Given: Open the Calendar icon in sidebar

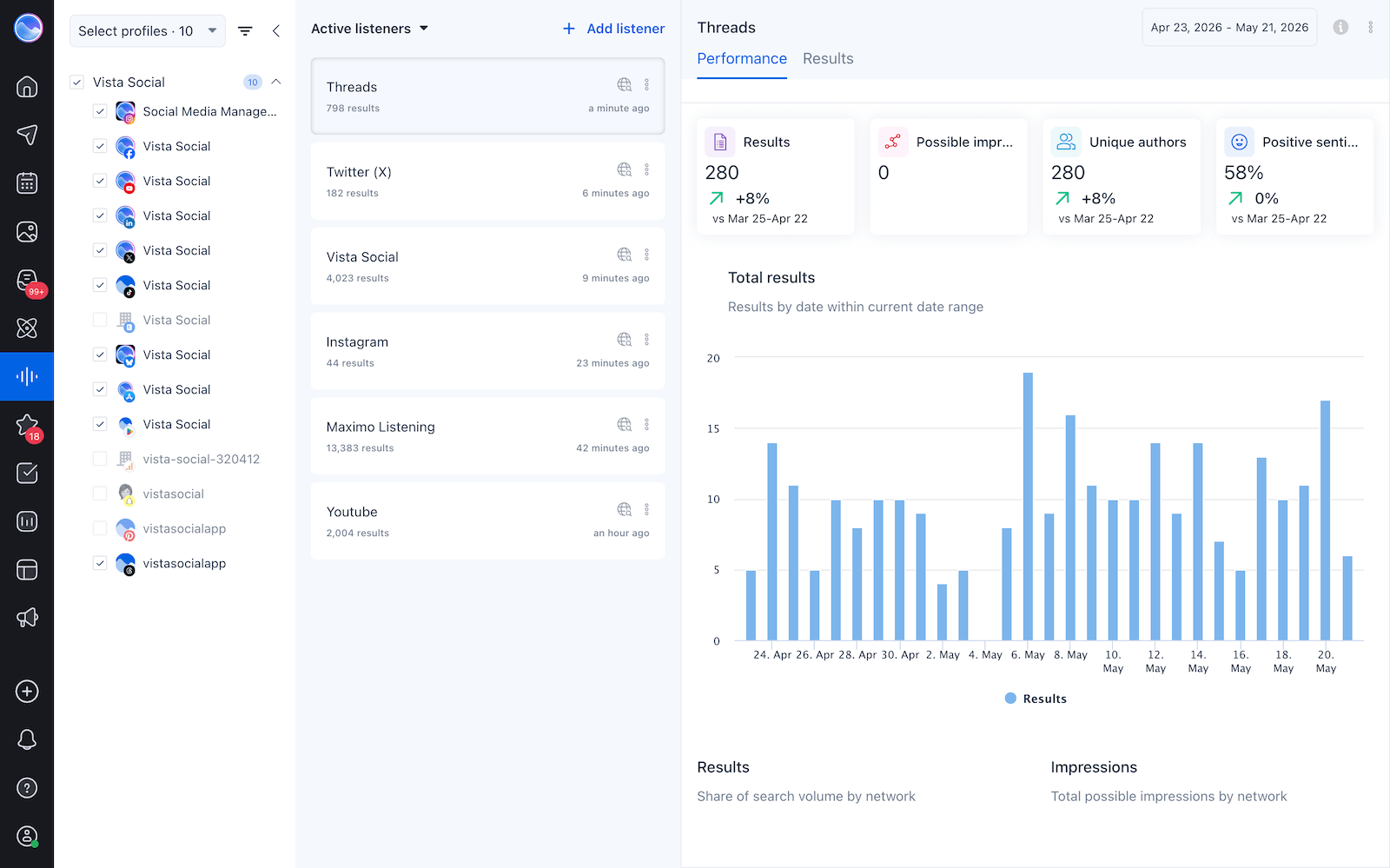Looking at the screenshot, I should click(x=27, y=183).
